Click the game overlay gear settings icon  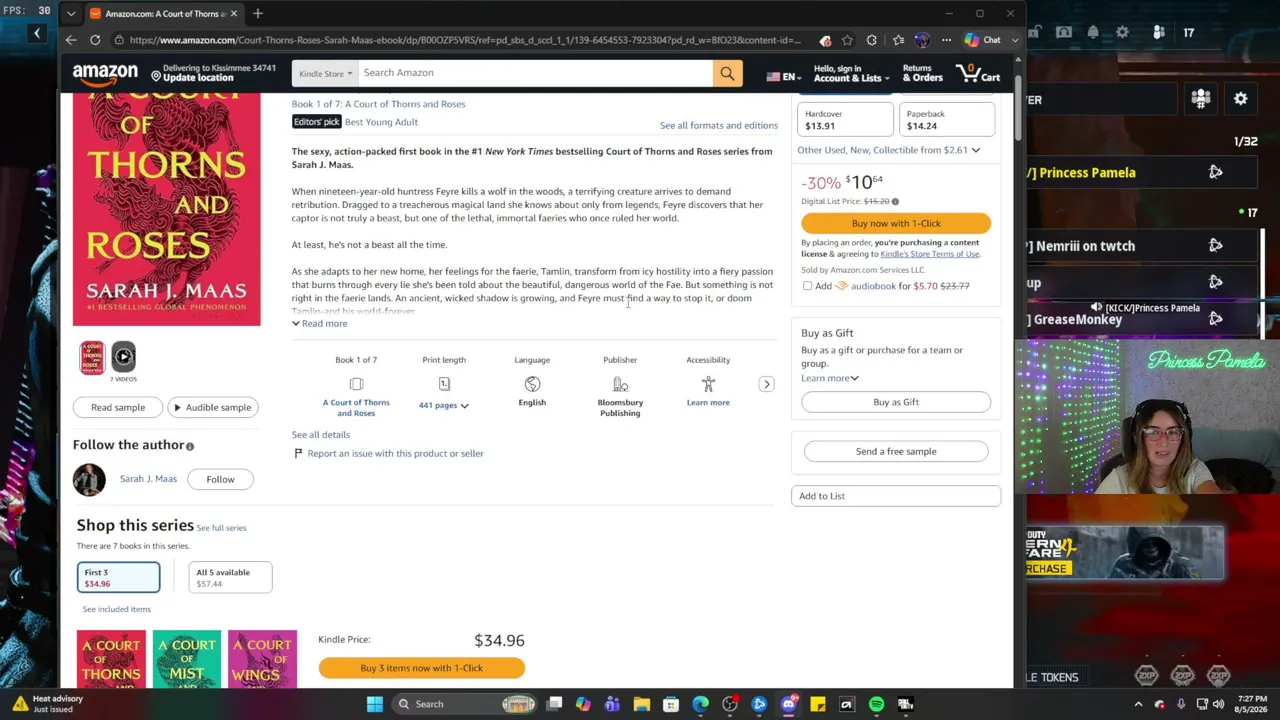point(1241,99)
